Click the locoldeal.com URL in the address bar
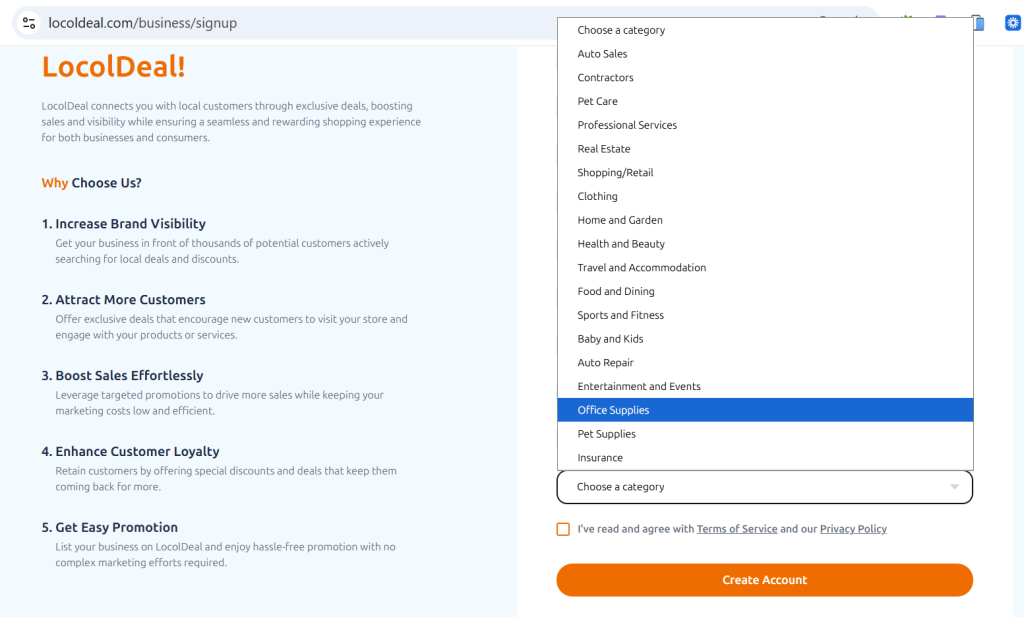Image resolution: width=1024 pixels, height=617 pixels. tap(142, 22)
